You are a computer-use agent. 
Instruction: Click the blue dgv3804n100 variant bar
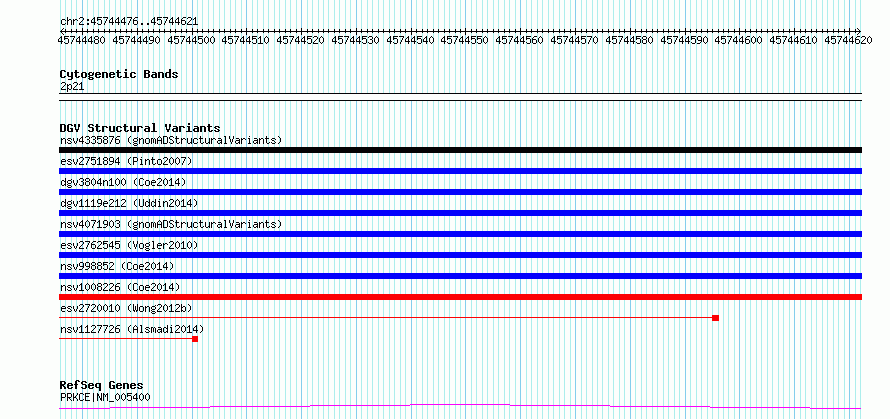pos(460,192)
